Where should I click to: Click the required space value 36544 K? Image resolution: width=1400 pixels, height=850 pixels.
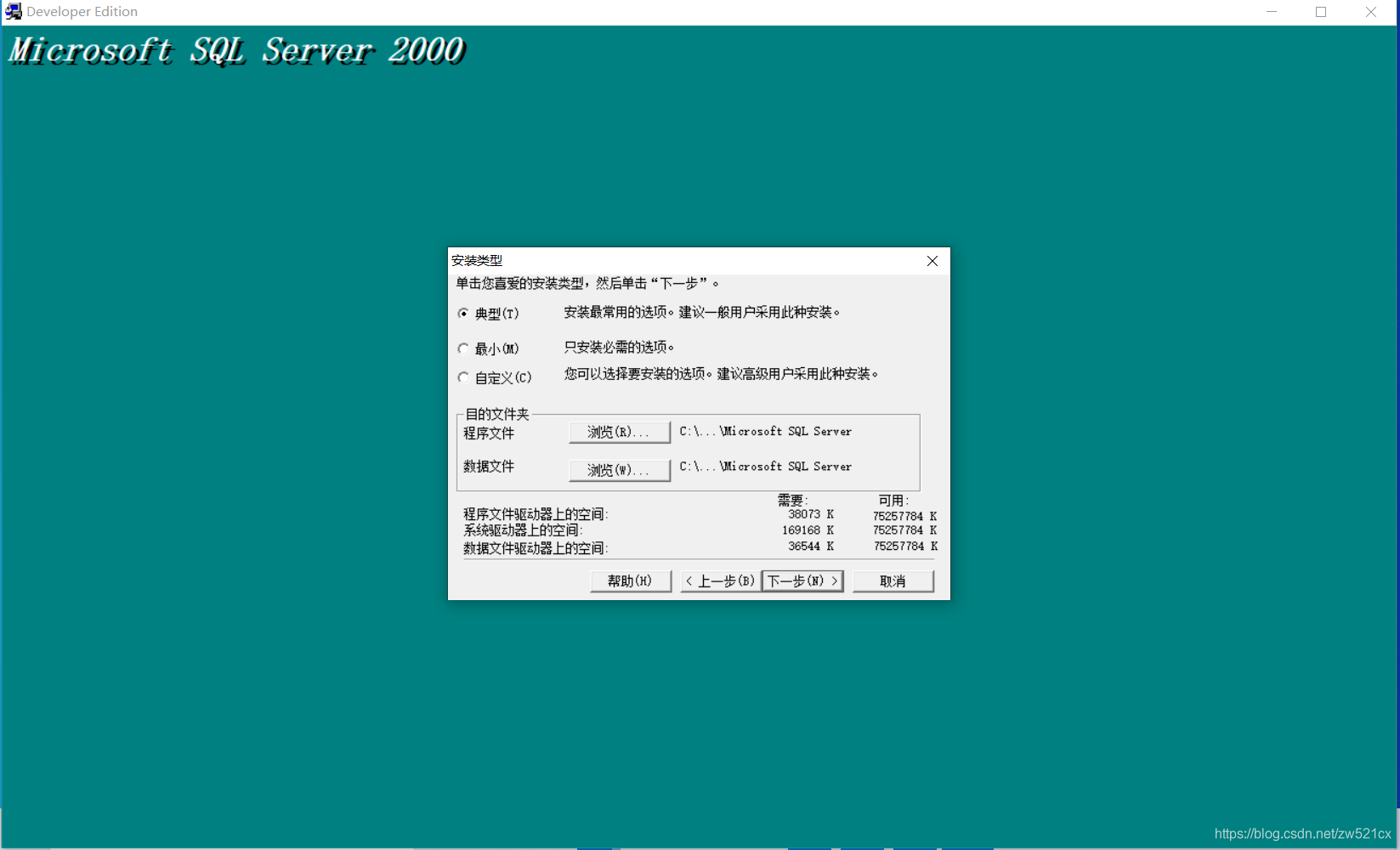[x=811, y=547]
